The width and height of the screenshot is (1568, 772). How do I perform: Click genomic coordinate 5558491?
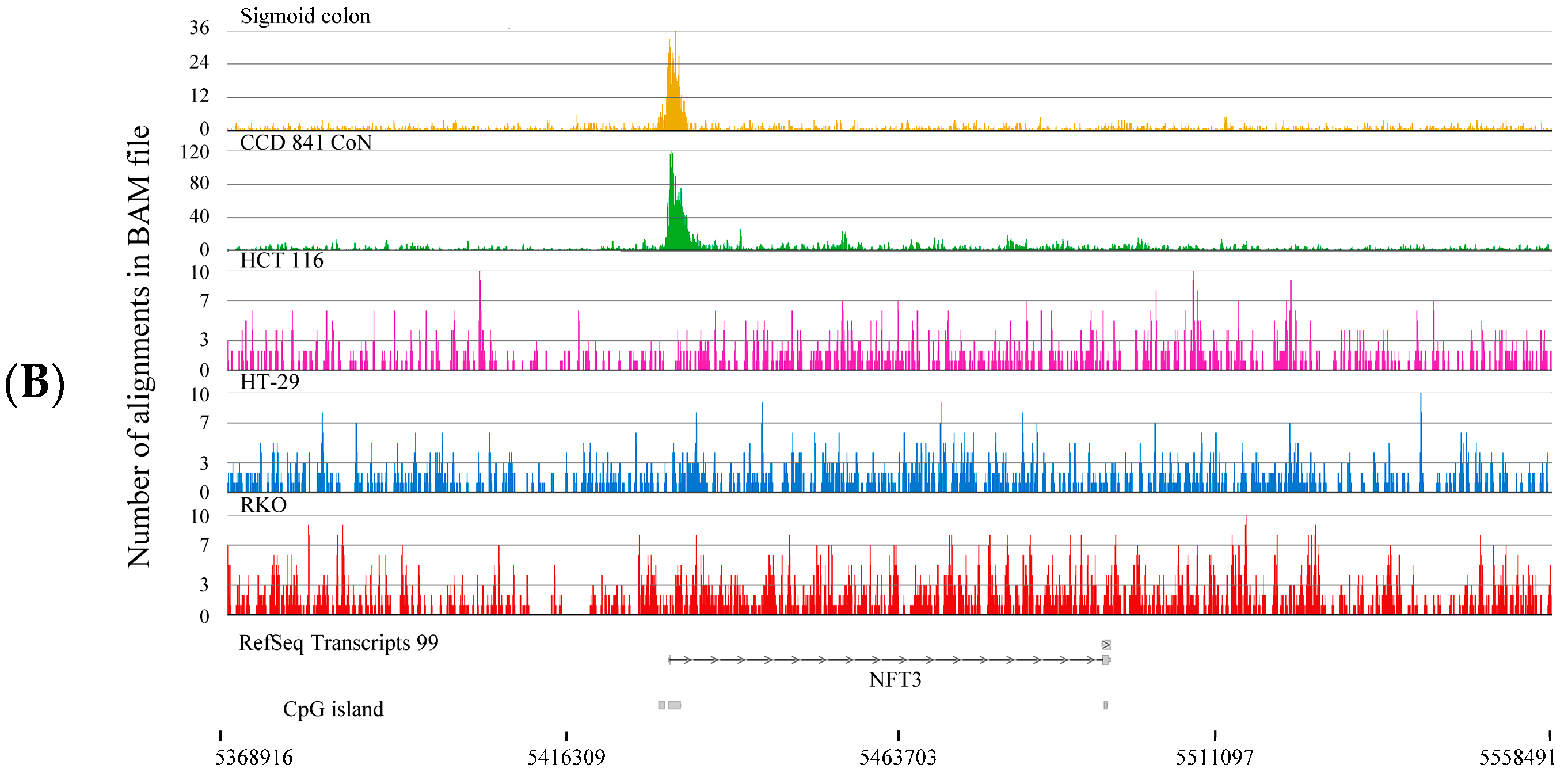click(x=1517, y=758)
